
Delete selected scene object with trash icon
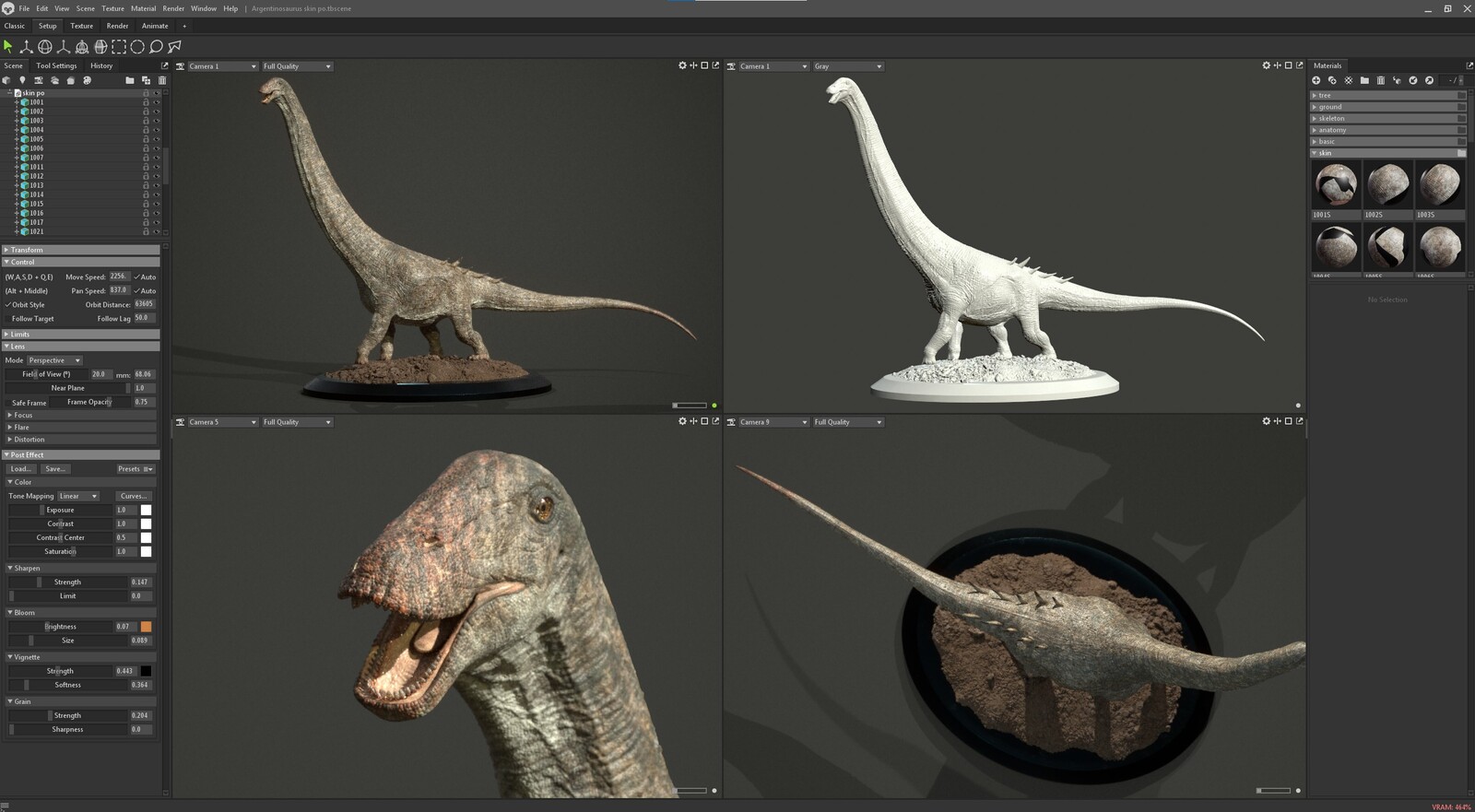161,80
